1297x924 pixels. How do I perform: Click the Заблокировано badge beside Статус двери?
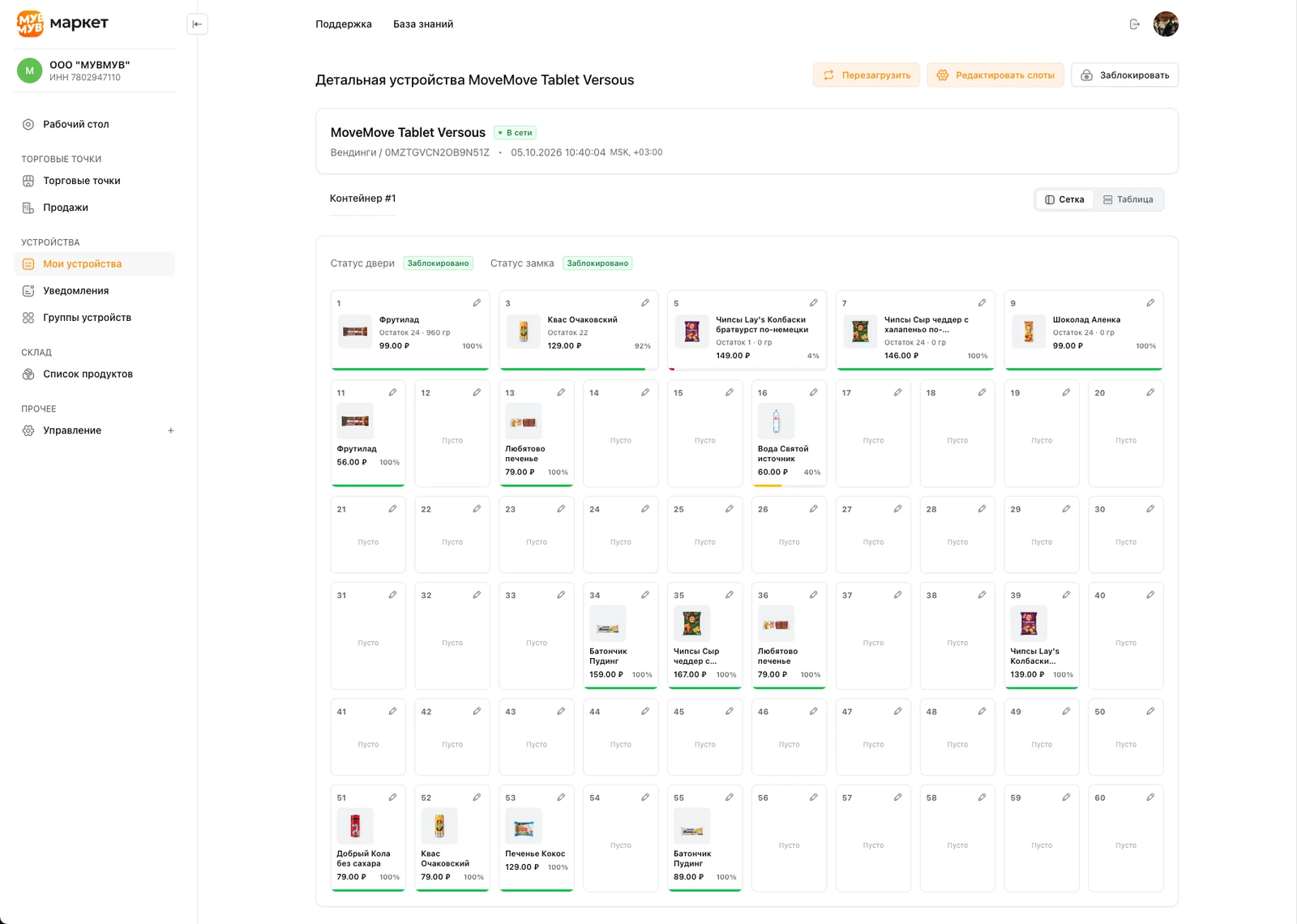click(x=438, y=263)
